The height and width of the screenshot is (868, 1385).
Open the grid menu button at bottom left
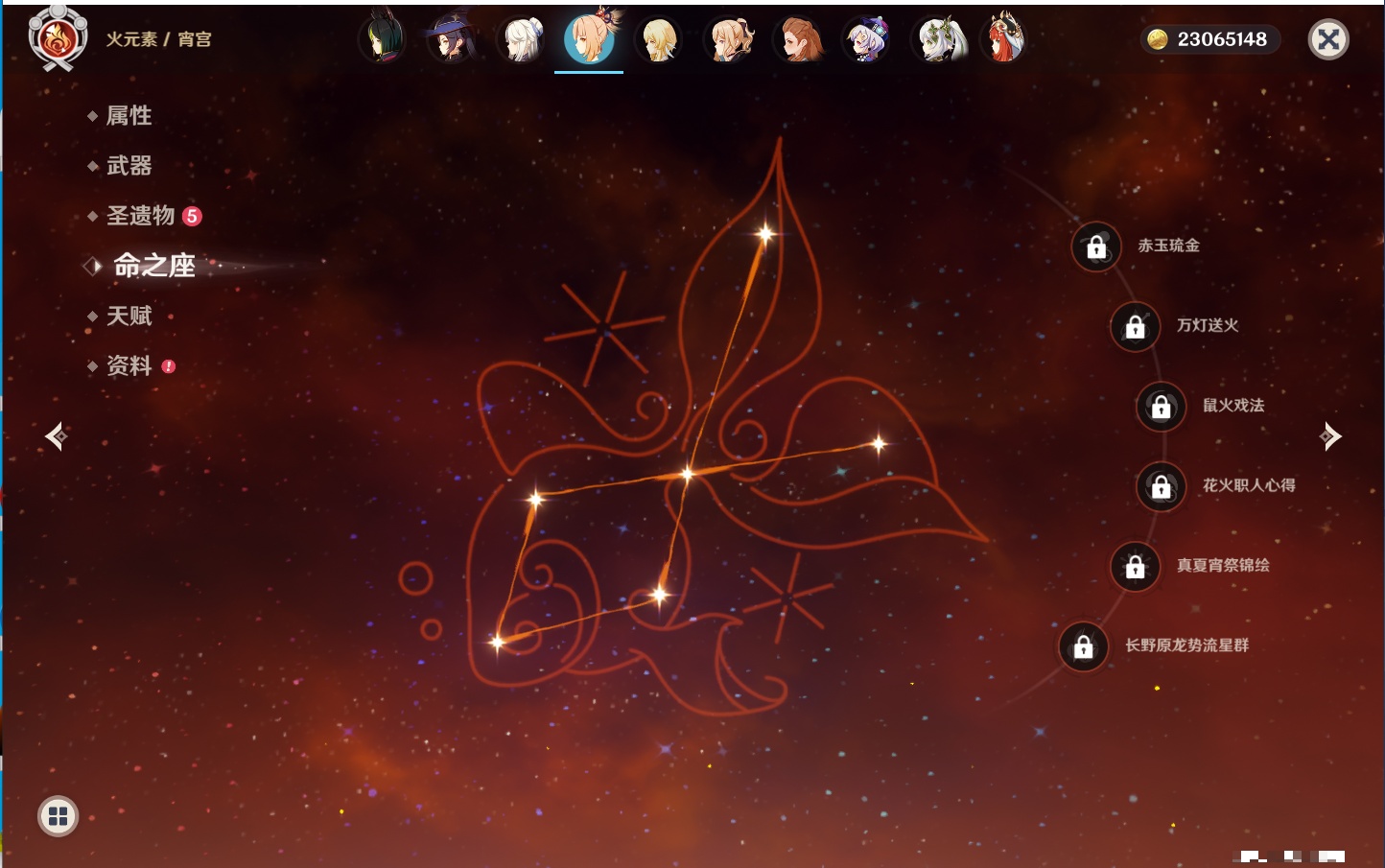pos(58,816)
